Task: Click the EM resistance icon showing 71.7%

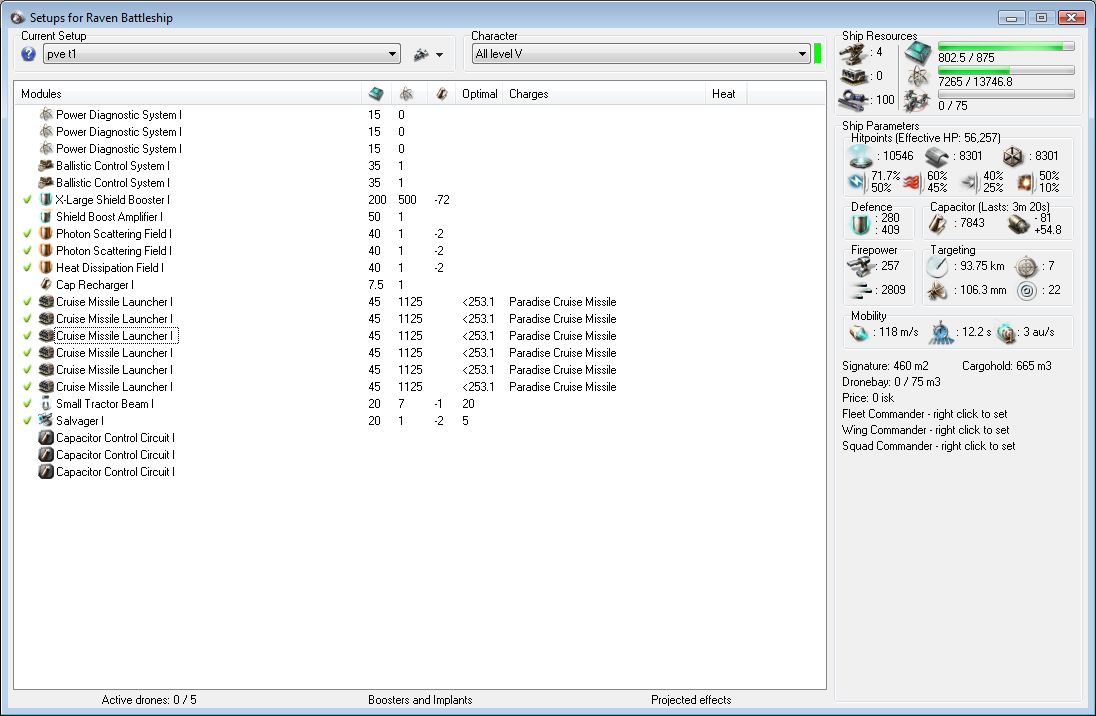Action: tap(857, 182)
